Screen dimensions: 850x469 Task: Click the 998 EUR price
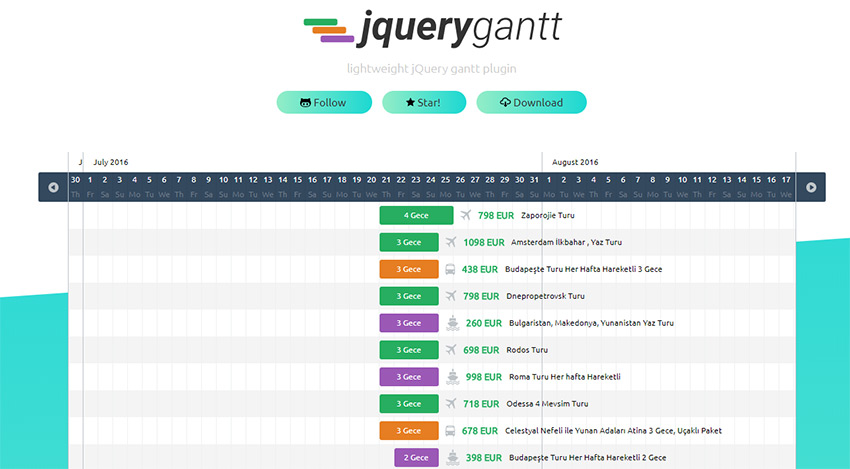point(484,377)
